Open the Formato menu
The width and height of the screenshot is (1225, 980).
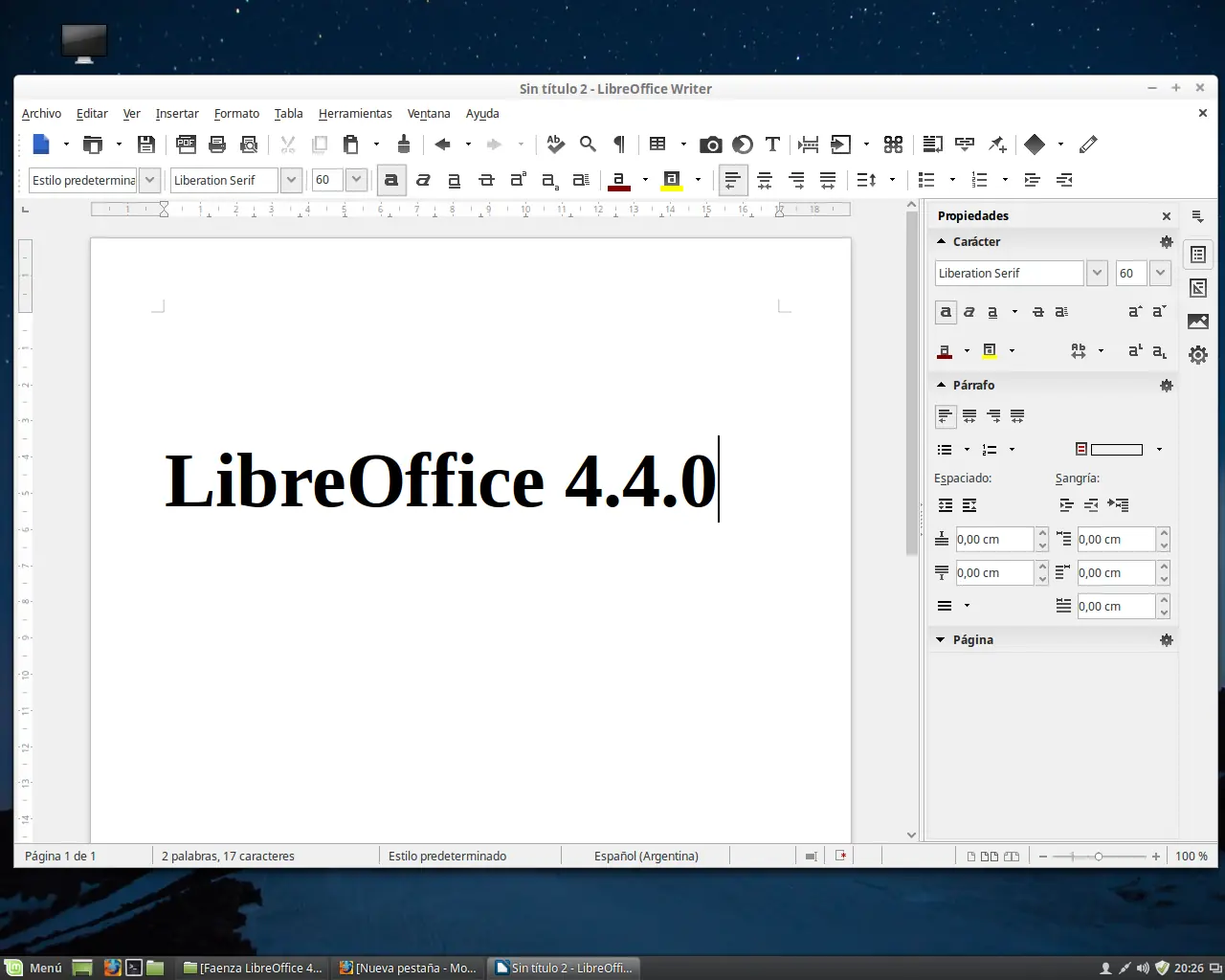coord(236,113)
